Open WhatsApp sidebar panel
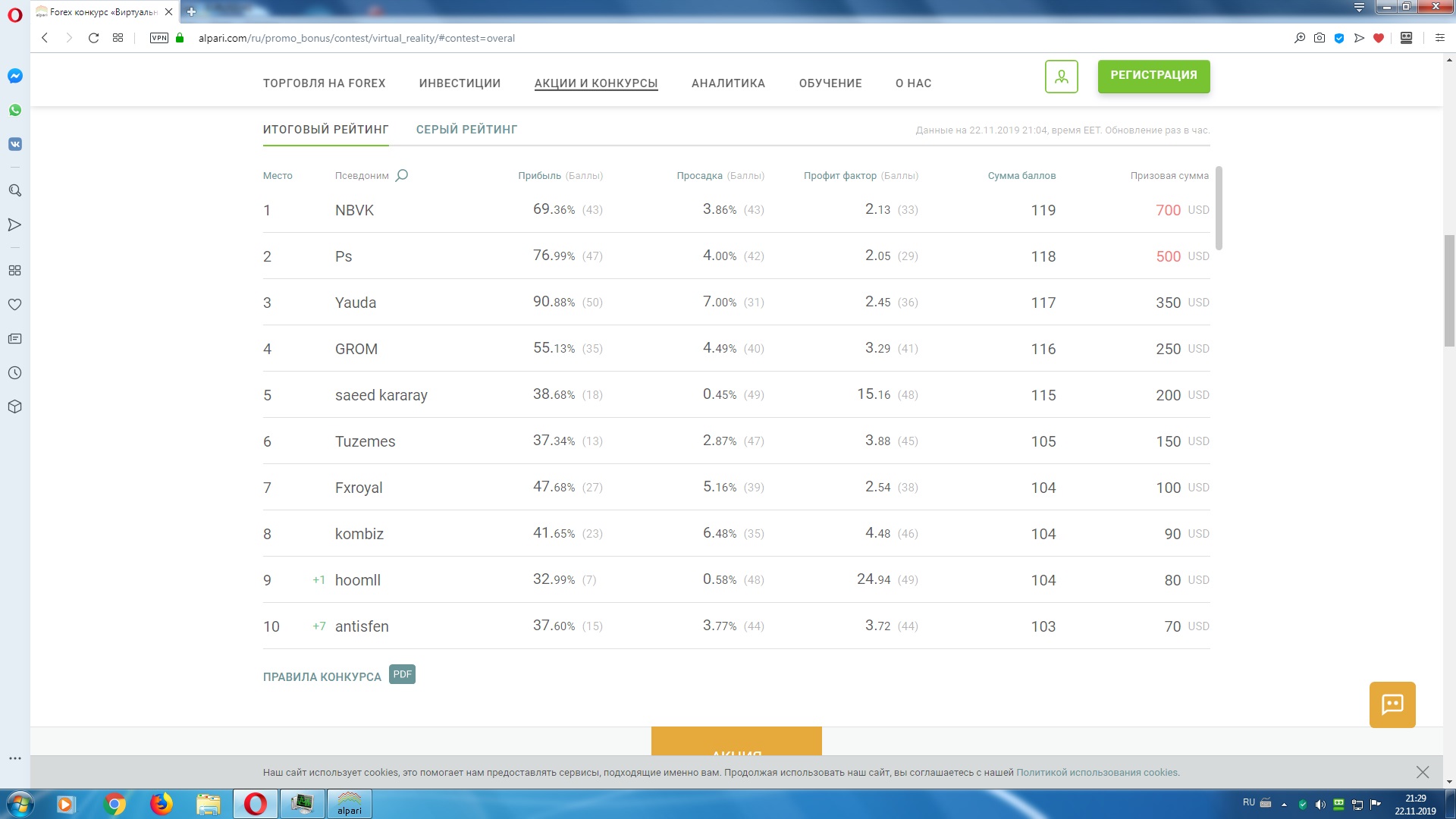This screenshot has width=1456, height=819. pyautogui.click(x=15, y=110)
